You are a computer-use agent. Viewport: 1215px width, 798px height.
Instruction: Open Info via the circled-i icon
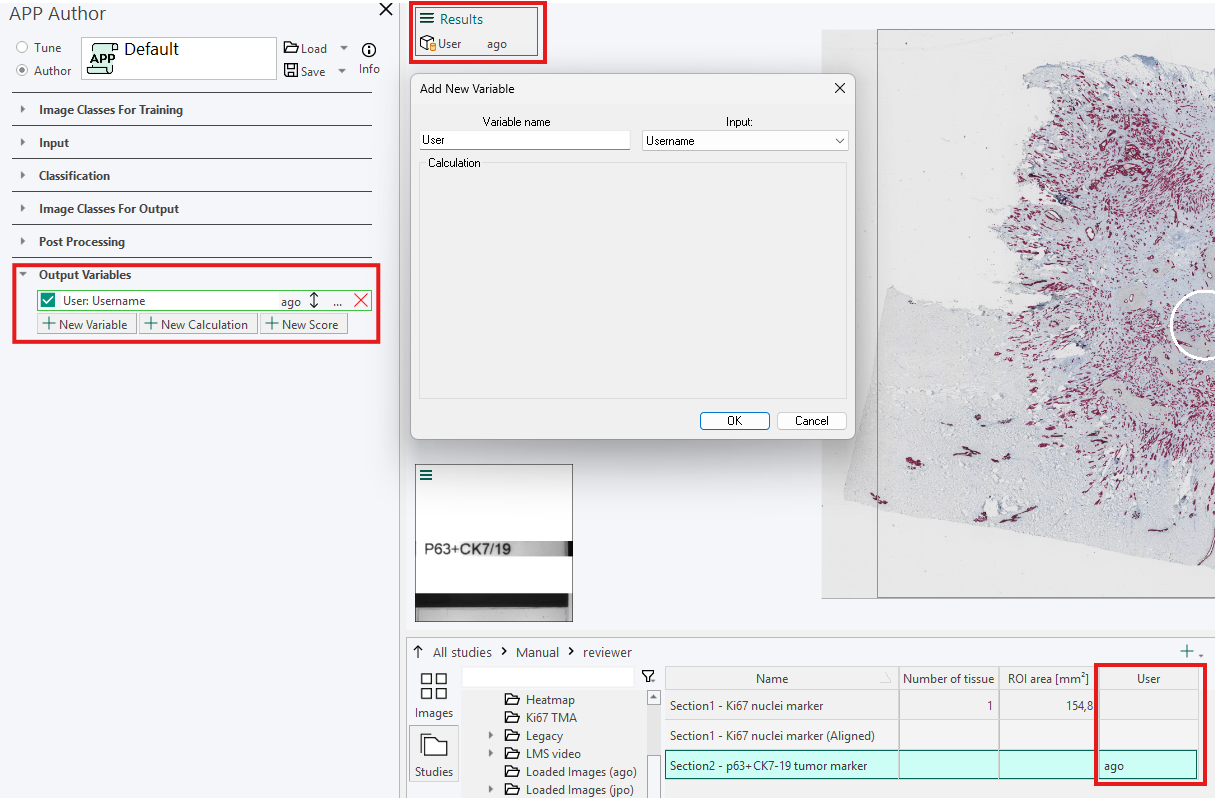pos(369,48)
